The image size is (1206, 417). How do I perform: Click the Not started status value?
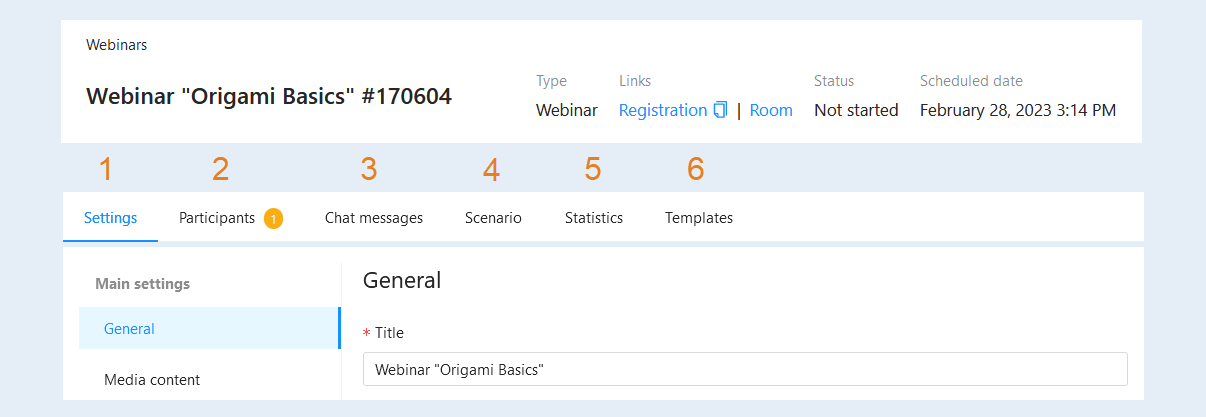click(856, 110)
